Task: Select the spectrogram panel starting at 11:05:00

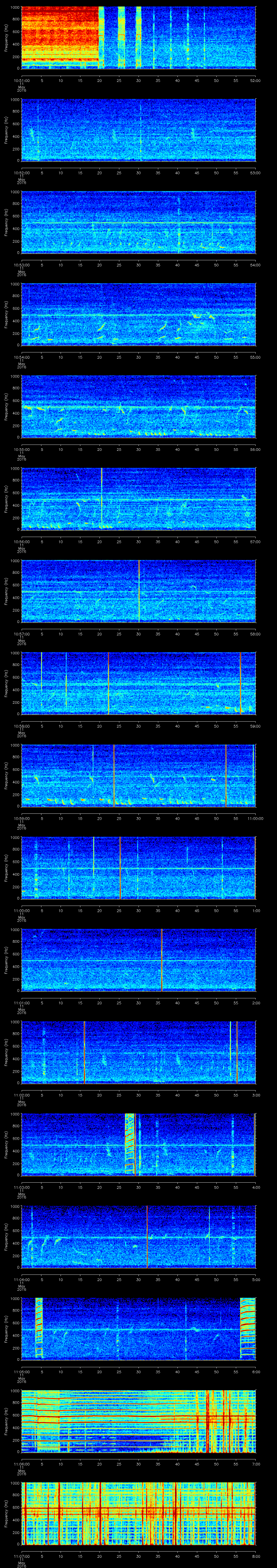Action: coord(138,1328)
